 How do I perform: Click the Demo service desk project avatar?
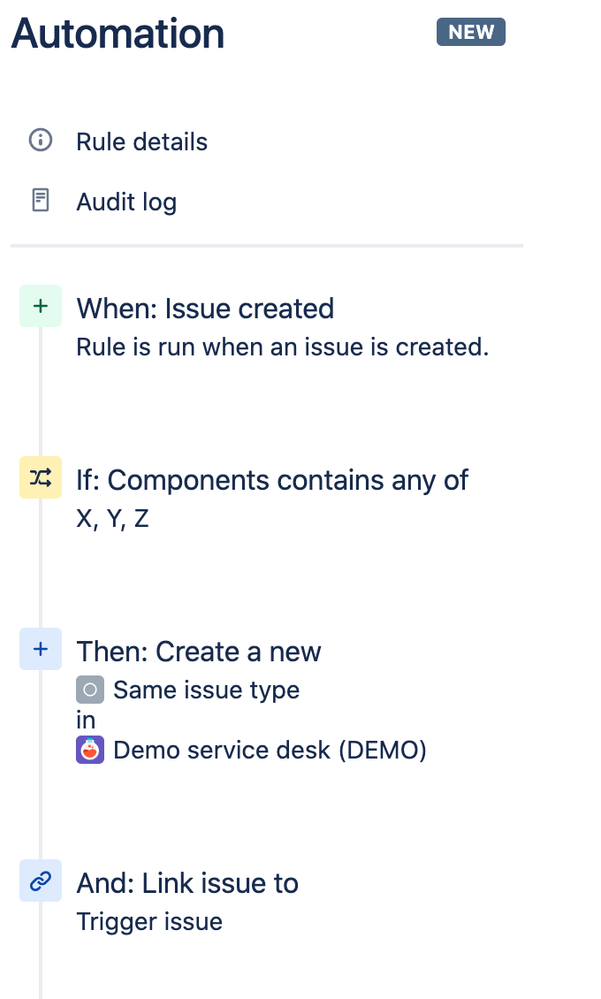(91, 749)
